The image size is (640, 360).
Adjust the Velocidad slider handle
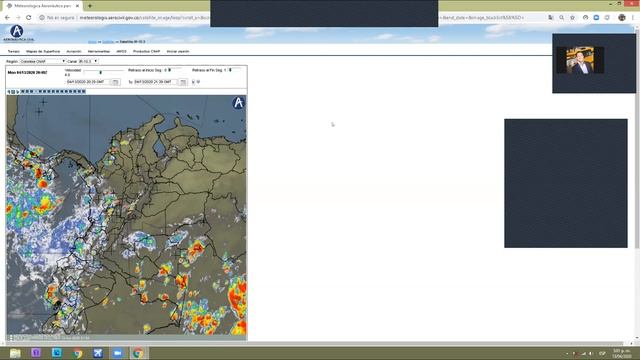(100, 72)
